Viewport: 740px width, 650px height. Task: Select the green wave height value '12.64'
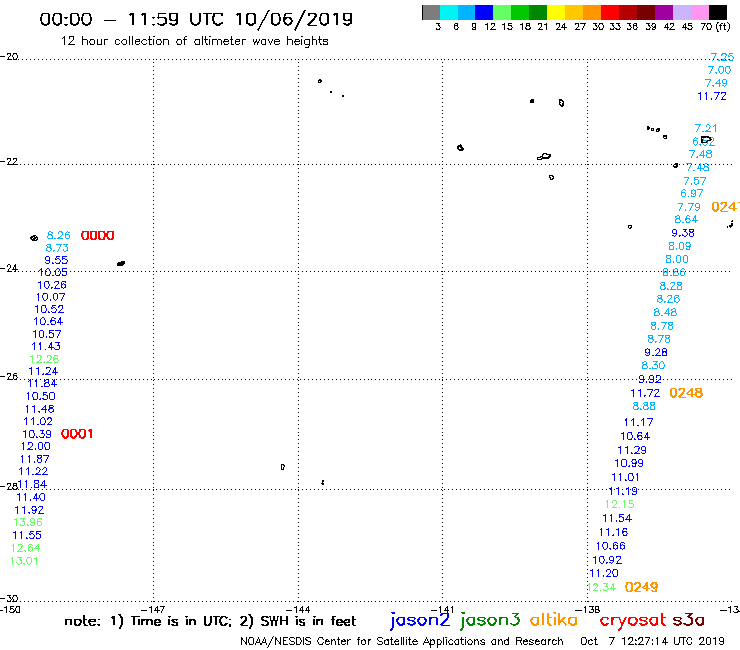pyautogui.click(x=25, y=548)
